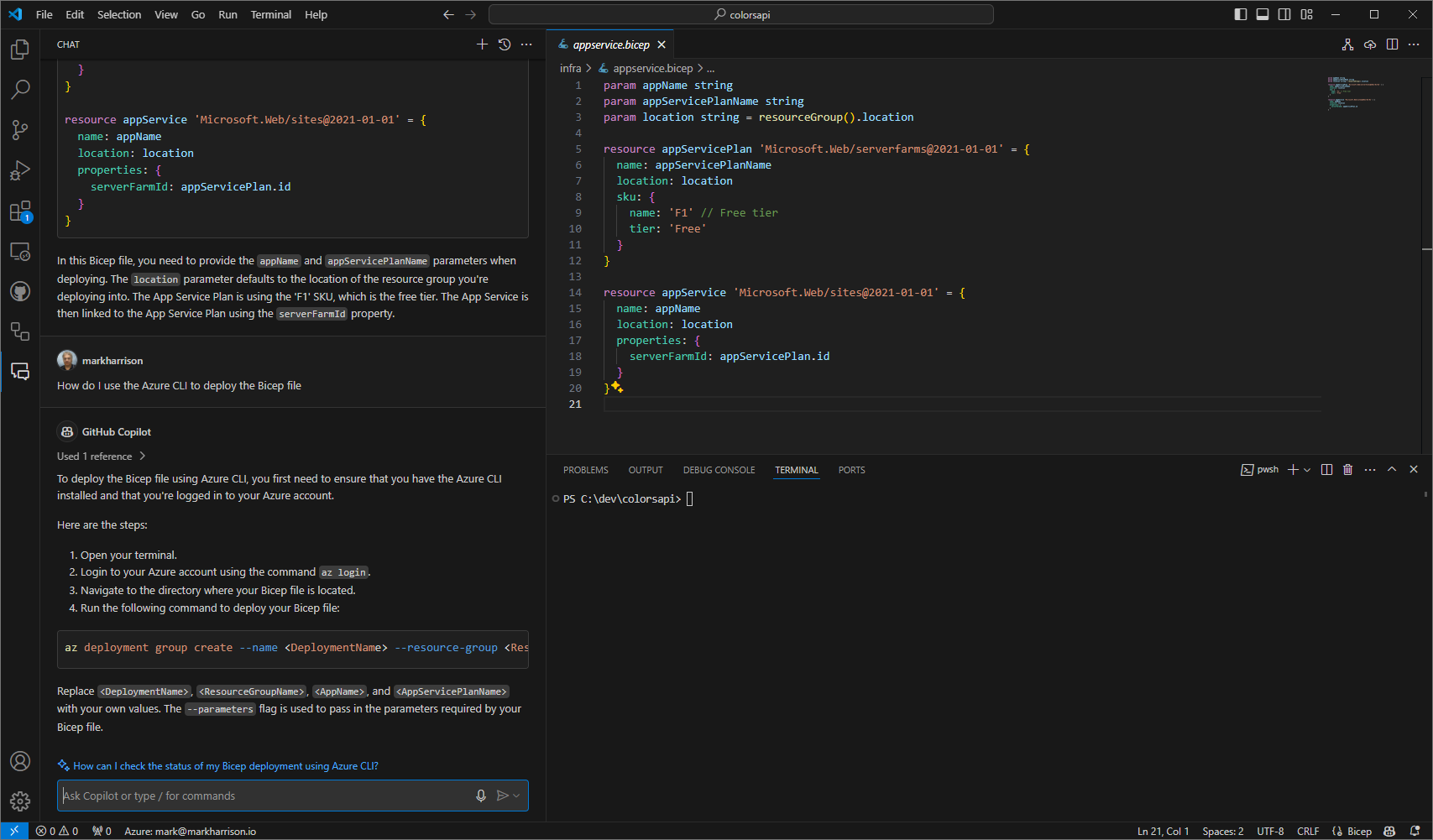Screen dimensions: 1433x840
Task: Click the Bicep language mode in status bar
Action: [x=1359, y=832]
